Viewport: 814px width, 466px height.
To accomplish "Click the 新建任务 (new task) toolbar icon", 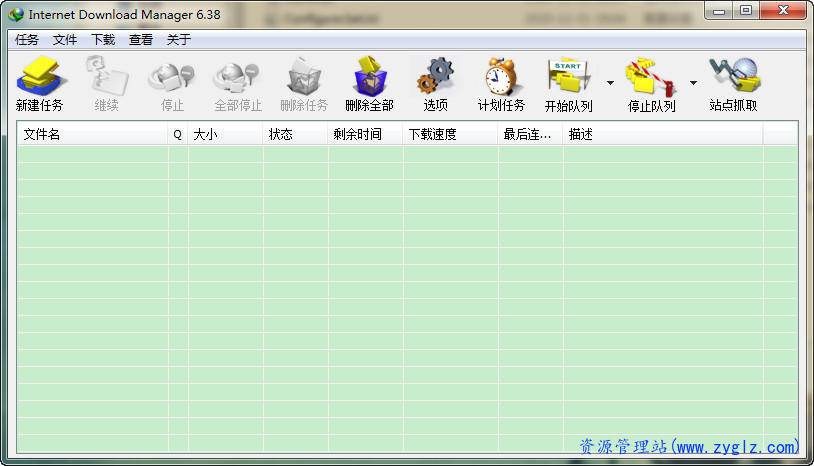I will point(39,84).
